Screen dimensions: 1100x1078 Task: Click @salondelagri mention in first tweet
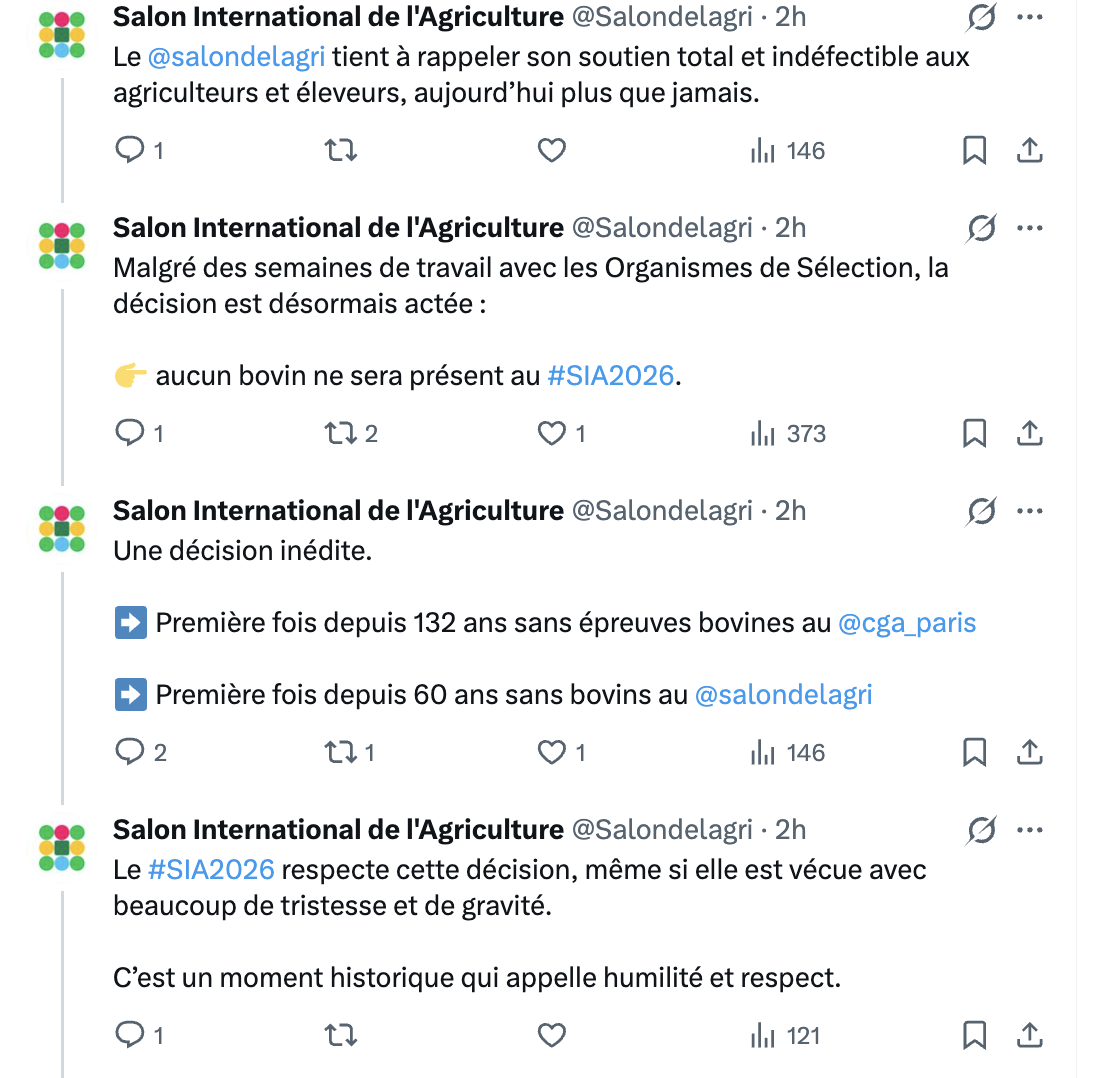coord(237,57)
